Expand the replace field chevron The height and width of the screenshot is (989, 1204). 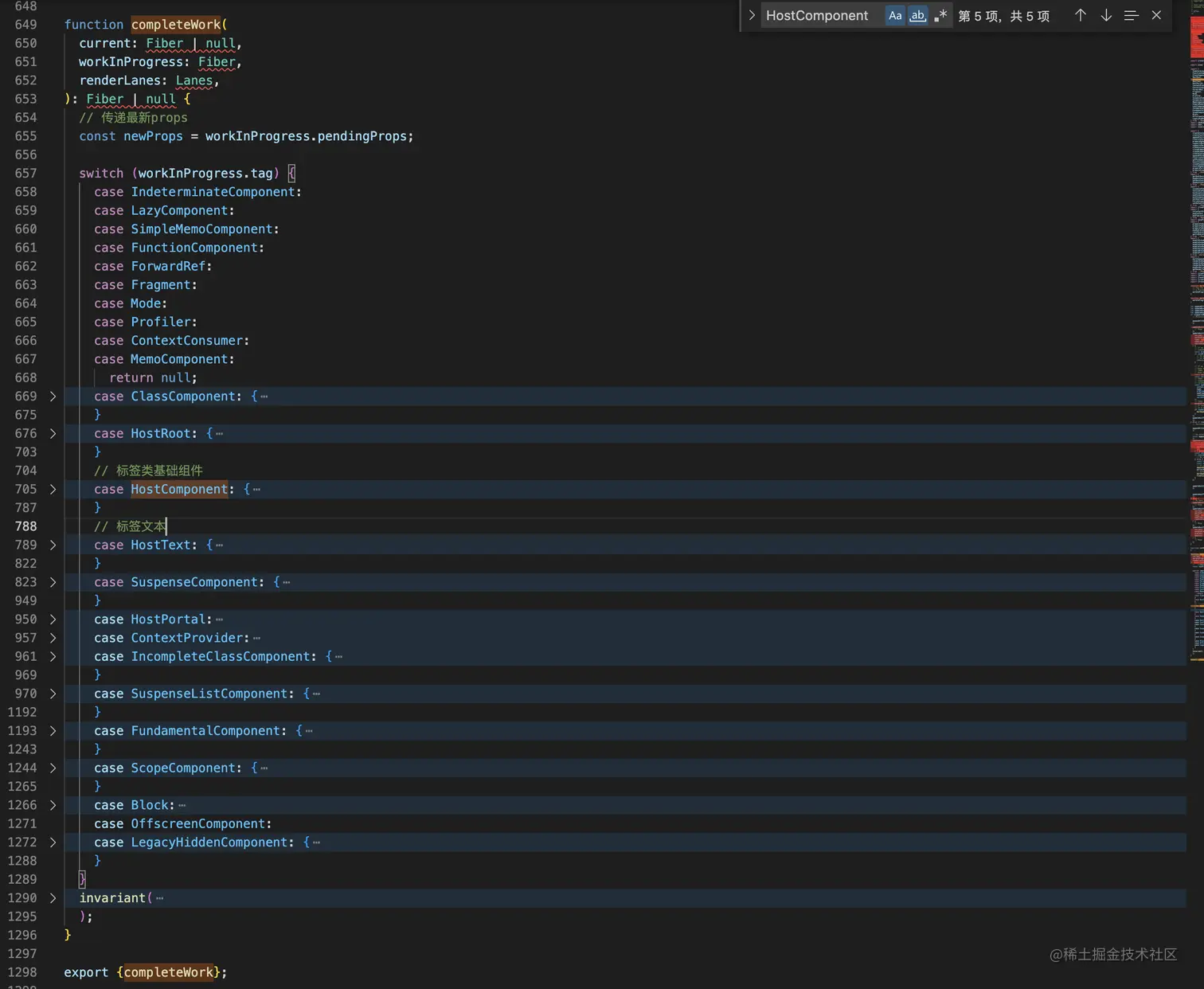(752, 15)
